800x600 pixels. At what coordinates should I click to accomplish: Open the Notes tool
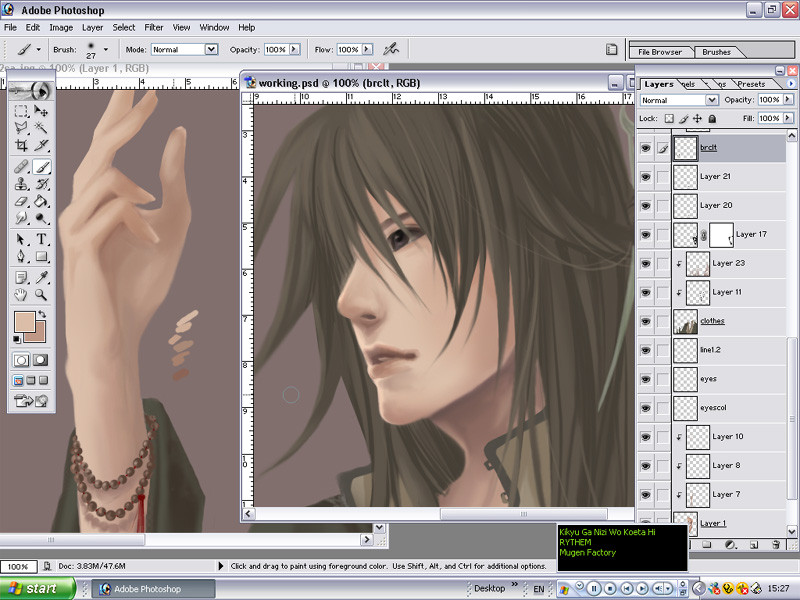coord(21,278)
